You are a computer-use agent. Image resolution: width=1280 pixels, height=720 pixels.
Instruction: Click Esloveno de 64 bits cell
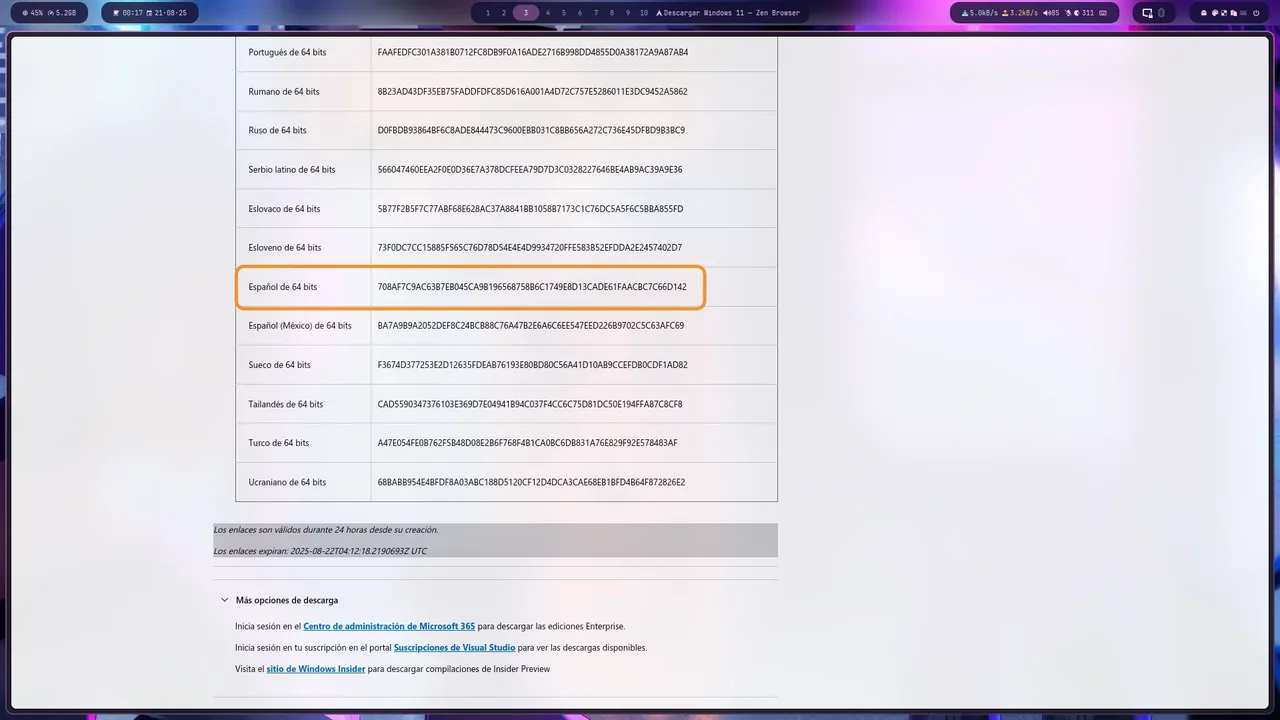[303, 247]
